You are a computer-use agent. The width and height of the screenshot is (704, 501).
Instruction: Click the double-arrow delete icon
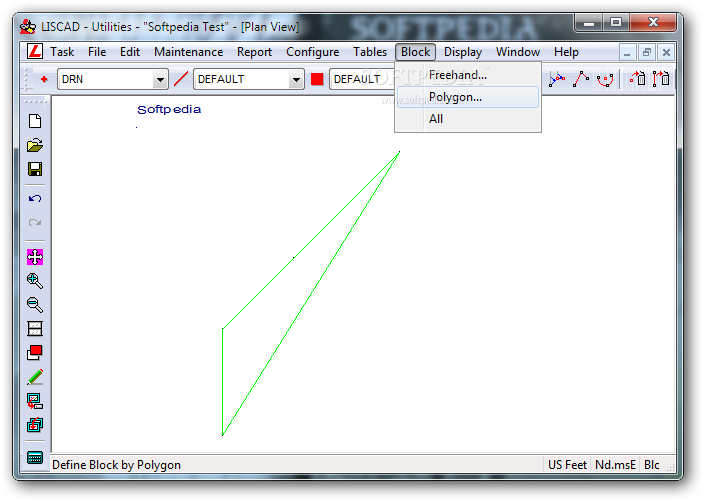(661, 79)
